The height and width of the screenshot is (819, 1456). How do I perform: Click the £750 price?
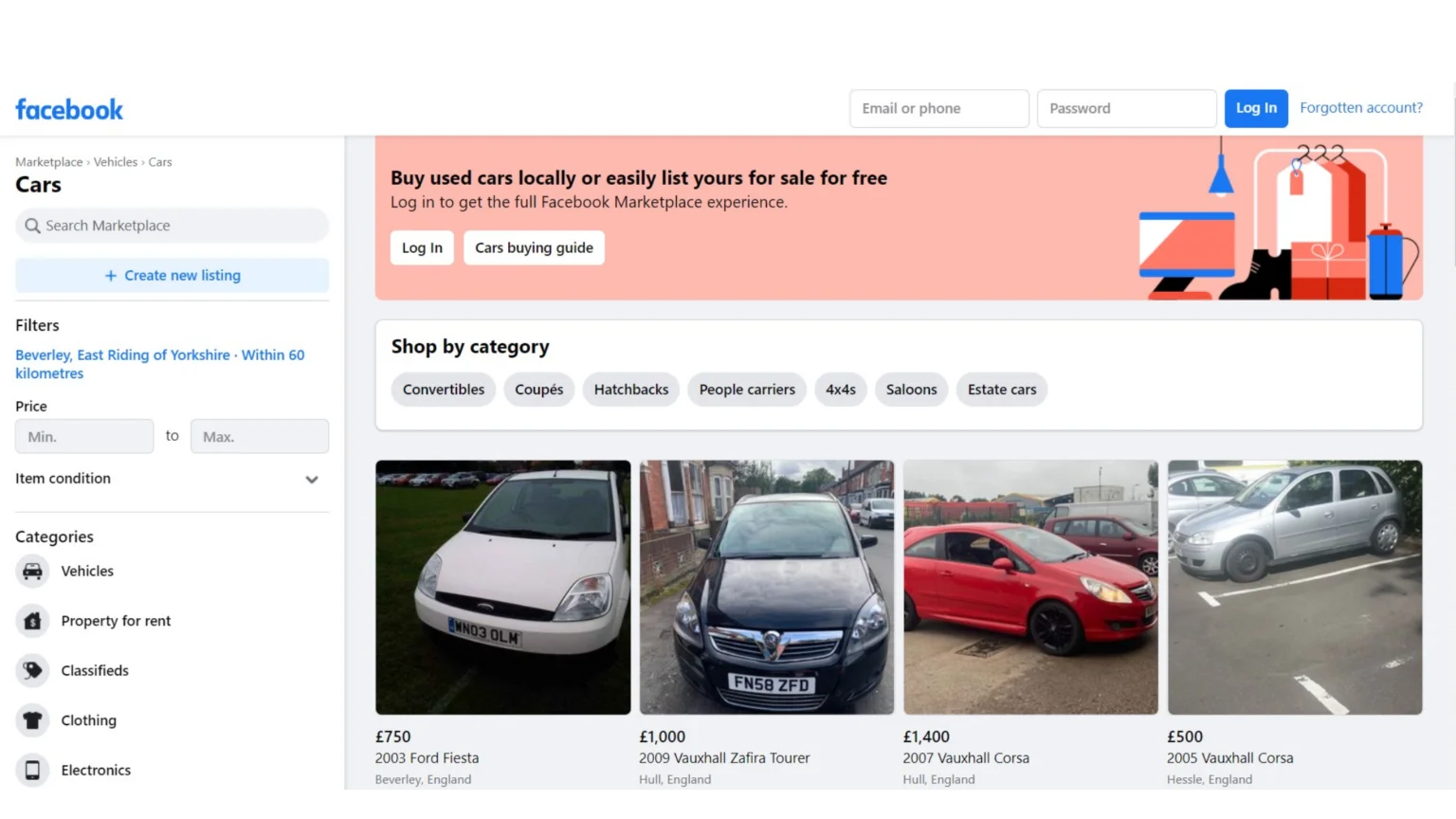(392, 737)
